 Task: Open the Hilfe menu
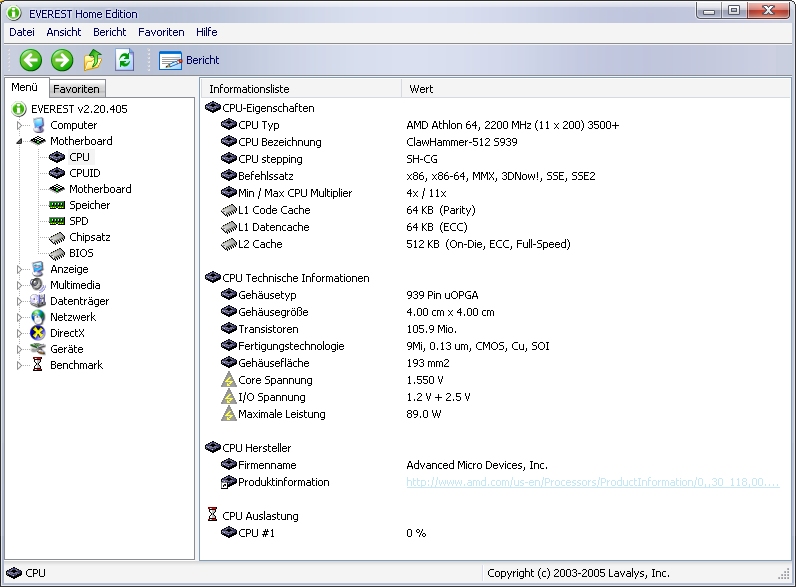coord(207,32)
